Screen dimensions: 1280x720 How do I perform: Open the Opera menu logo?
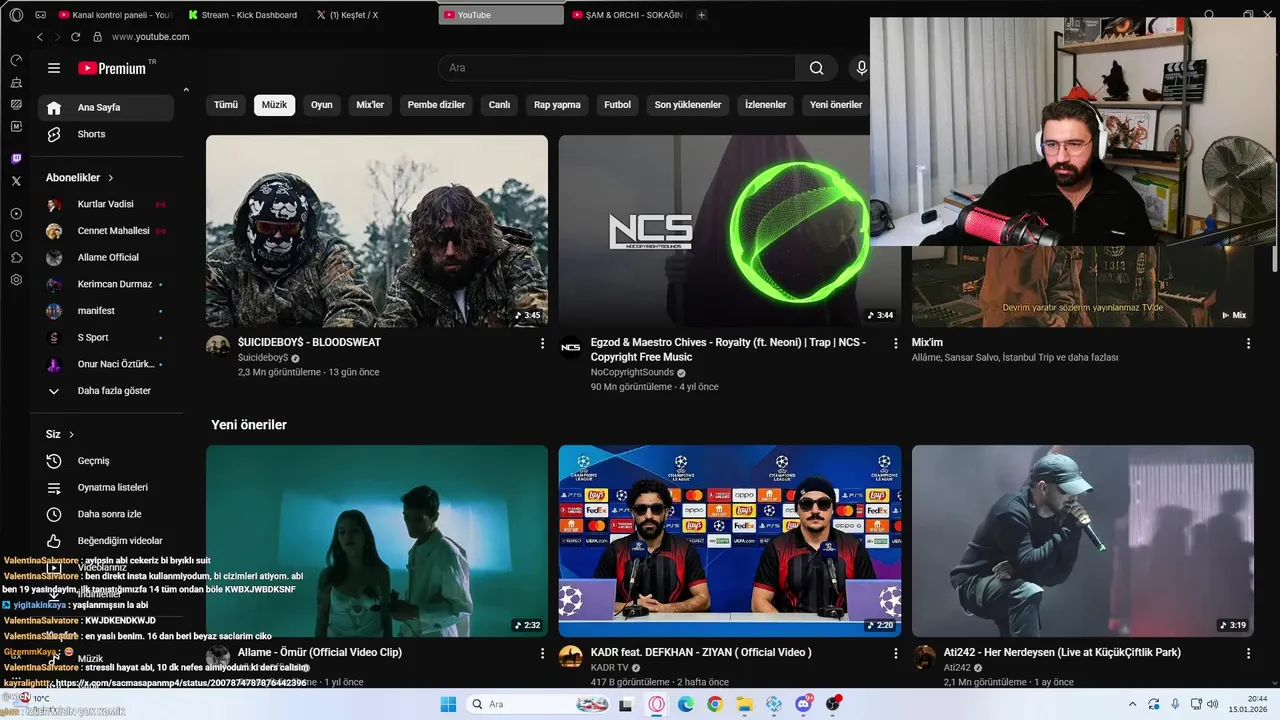point(16,15)
